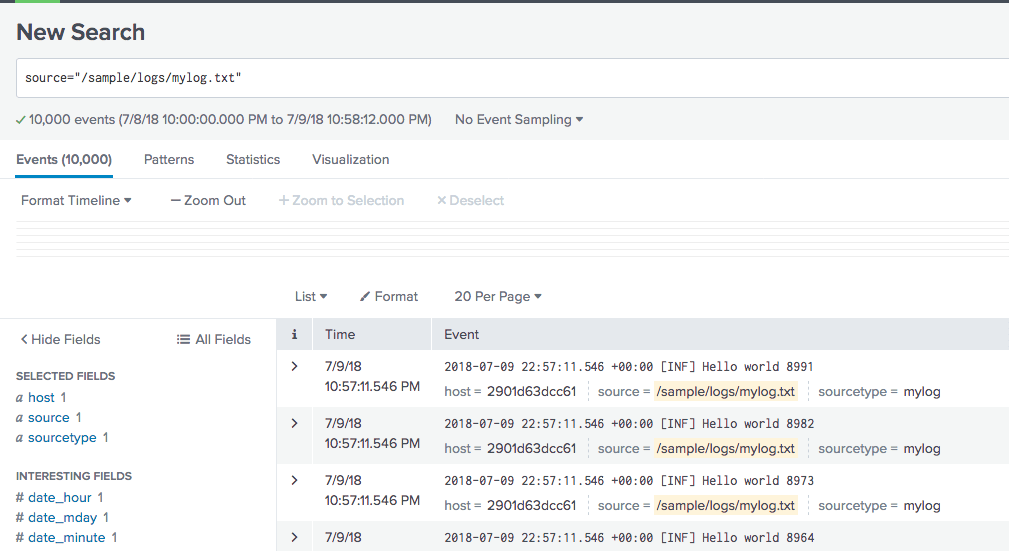Open the date_mday interesting field
The width and height of the screenshot is (1009, 551).
(x=62, y=518)
